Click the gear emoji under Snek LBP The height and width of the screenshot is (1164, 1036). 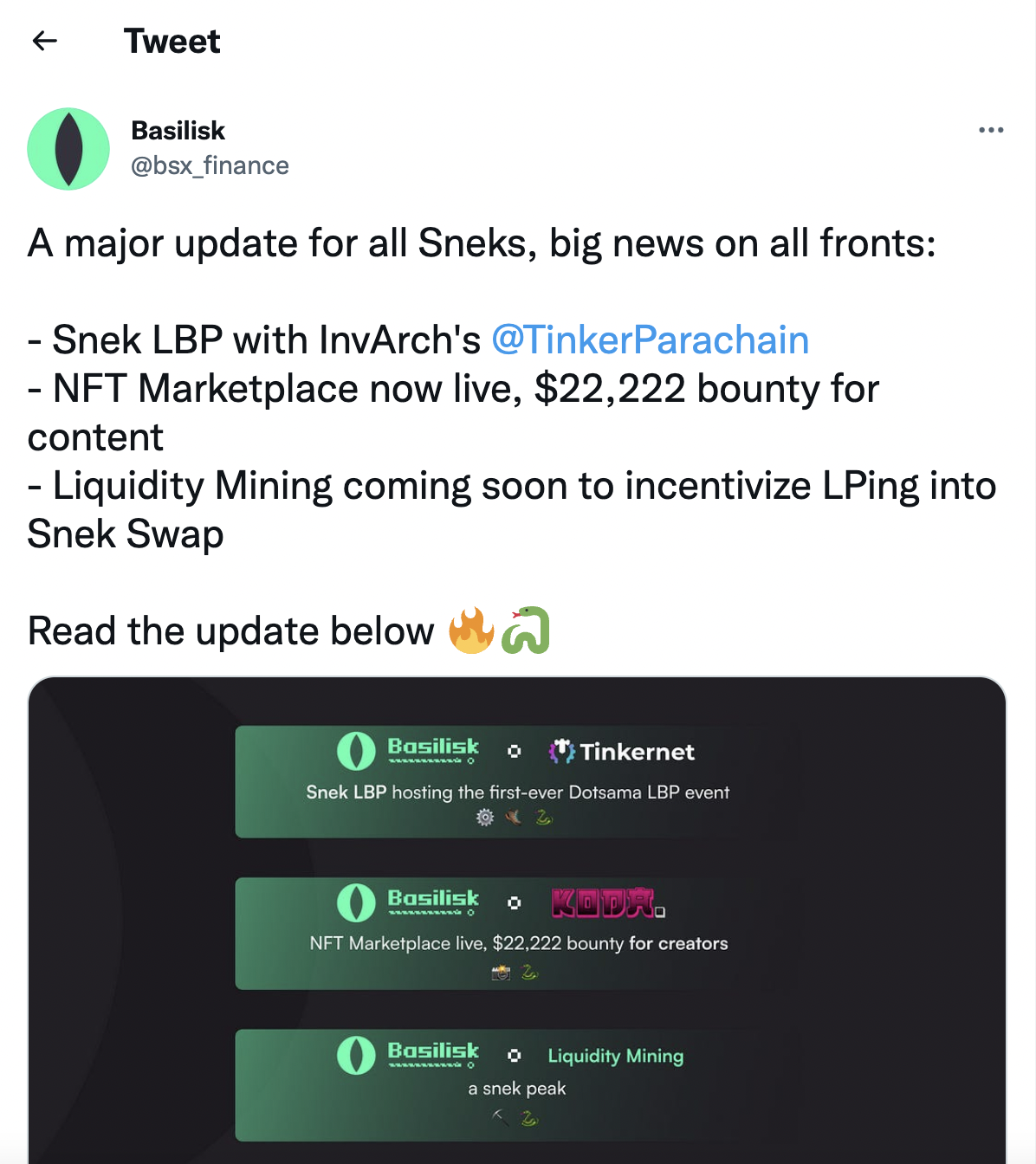point(485,818)
